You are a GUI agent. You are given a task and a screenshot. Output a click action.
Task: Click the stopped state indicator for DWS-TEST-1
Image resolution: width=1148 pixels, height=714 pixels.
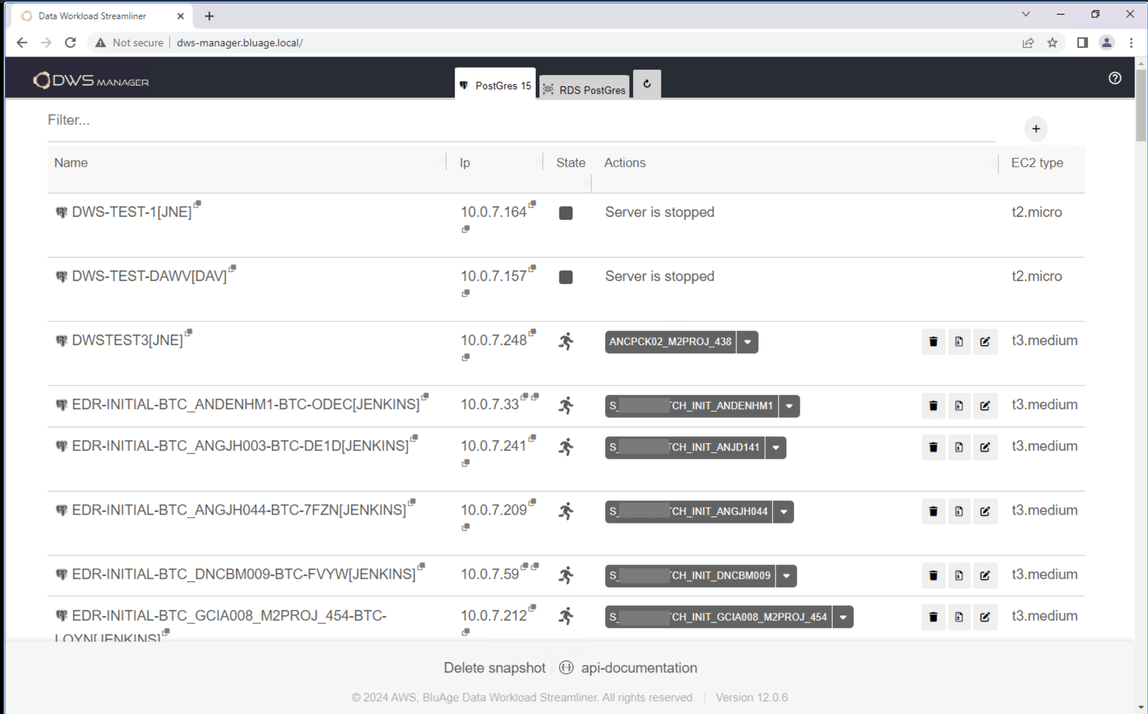[566, 212]
